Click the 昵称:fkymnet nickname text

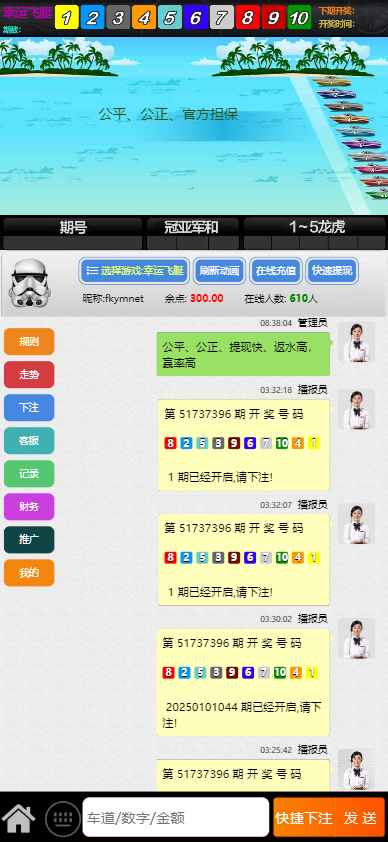pos(113,299)
